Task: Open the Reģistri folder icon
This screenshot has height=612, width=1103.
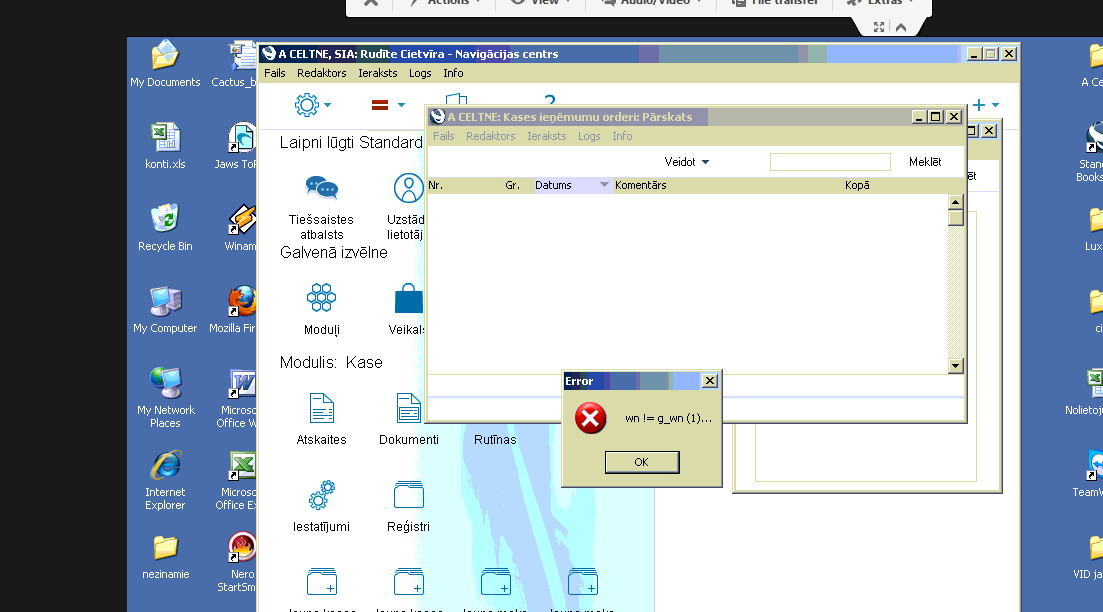Action: coord(408,495)
